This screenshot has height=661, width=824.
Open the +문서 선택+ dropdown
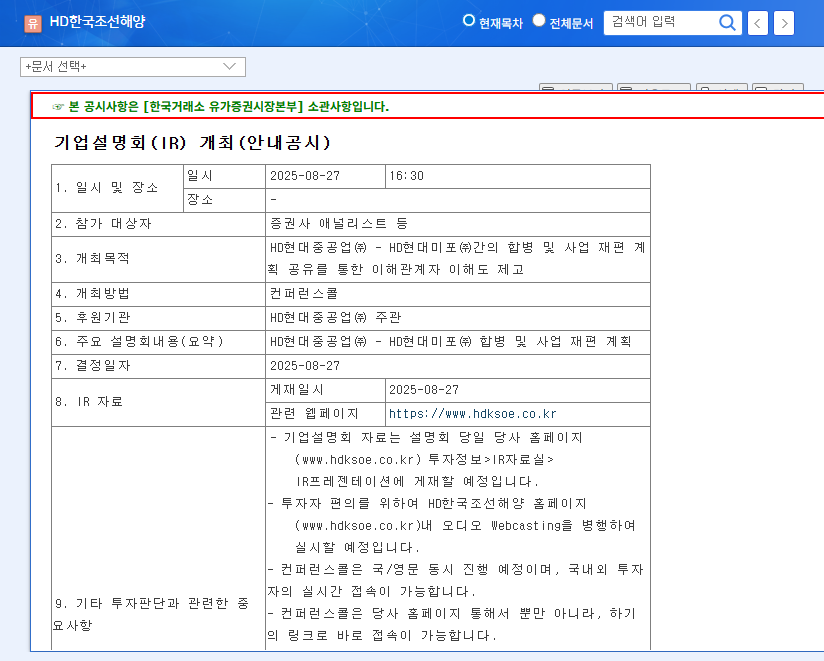click(133, 67)
